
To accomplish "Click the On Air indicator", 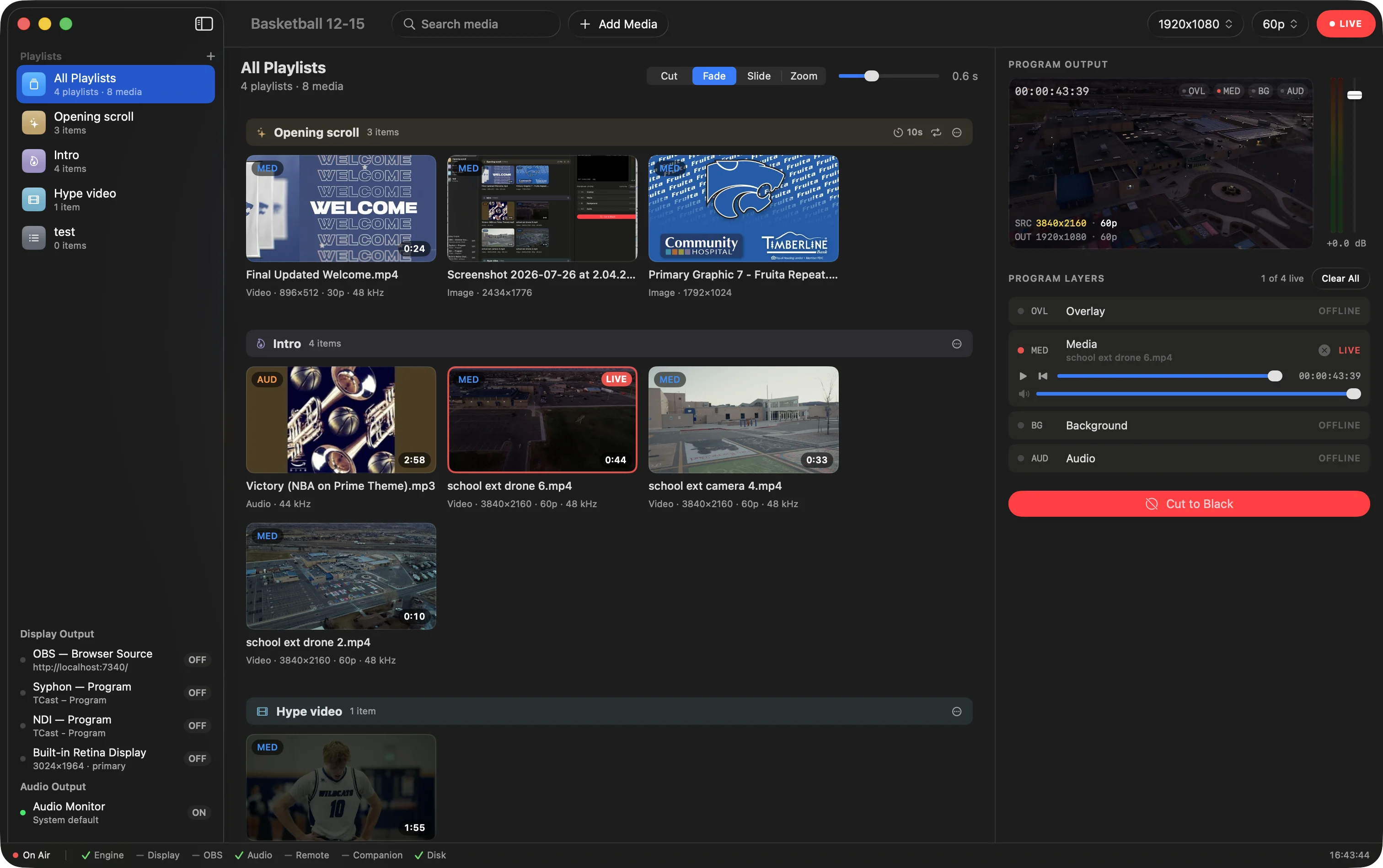I will point(32,855).
